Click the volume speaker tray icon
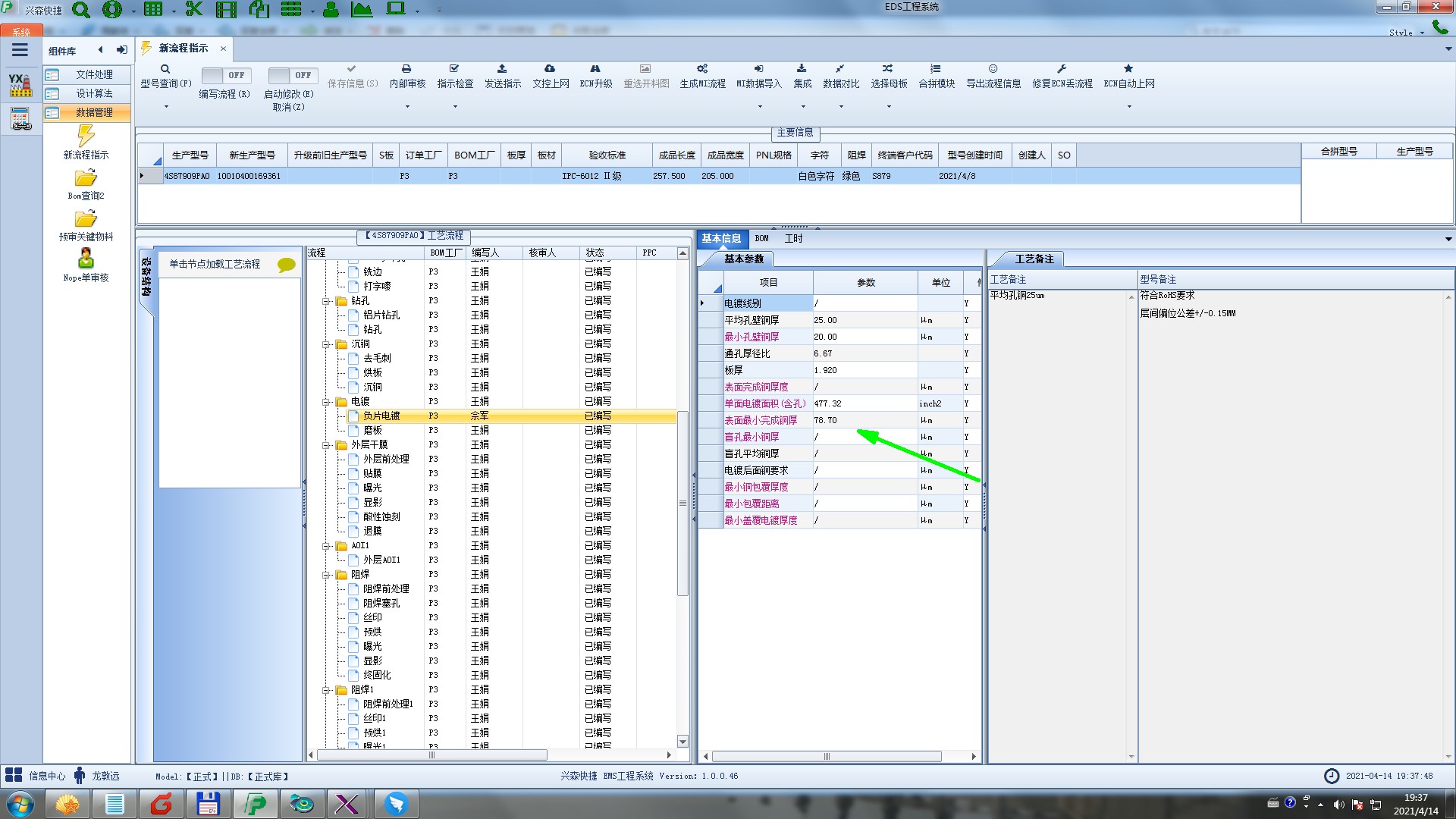This screenshot has width=1456, height=819. [1338, 805]
